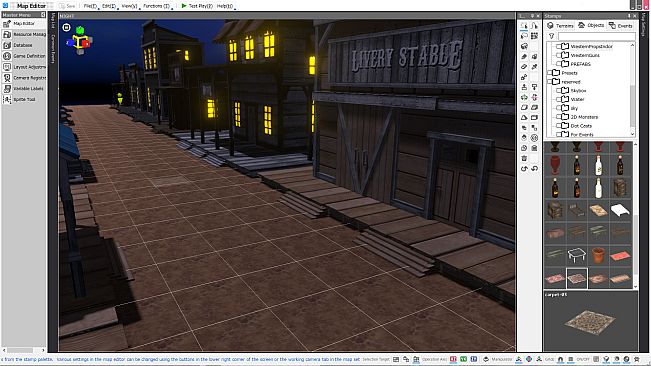The width and height of the screenshot is (651, 366).
Task: Click the stamp filter search field
Action: tap(596, 36)
